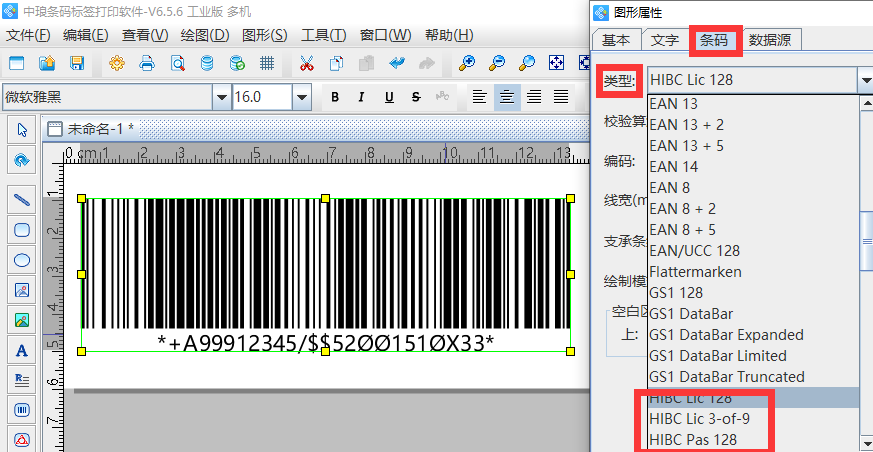Select the Text tool A icon
Screen dimensions: 873x452
[22, 350]
